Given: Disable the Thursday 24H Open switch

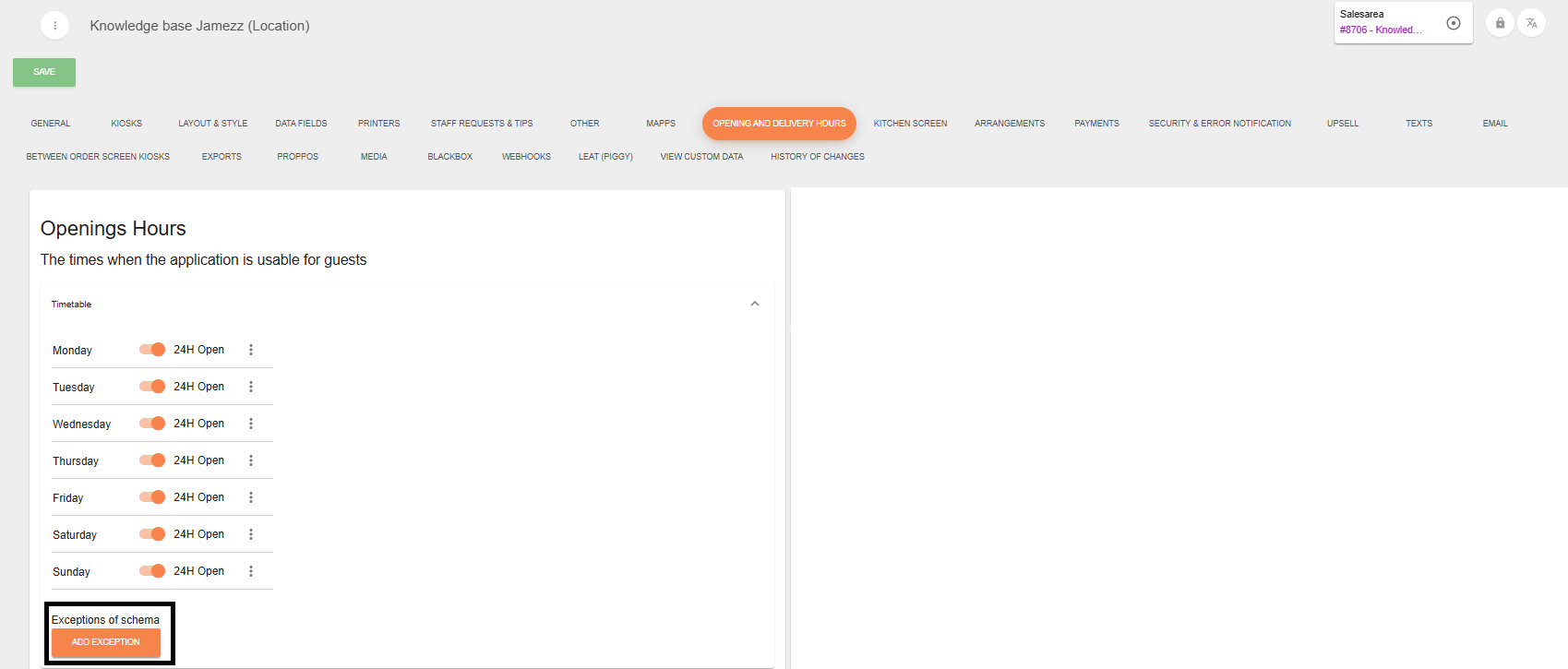Looking at the screenshot, I should [x=152, y=460].
